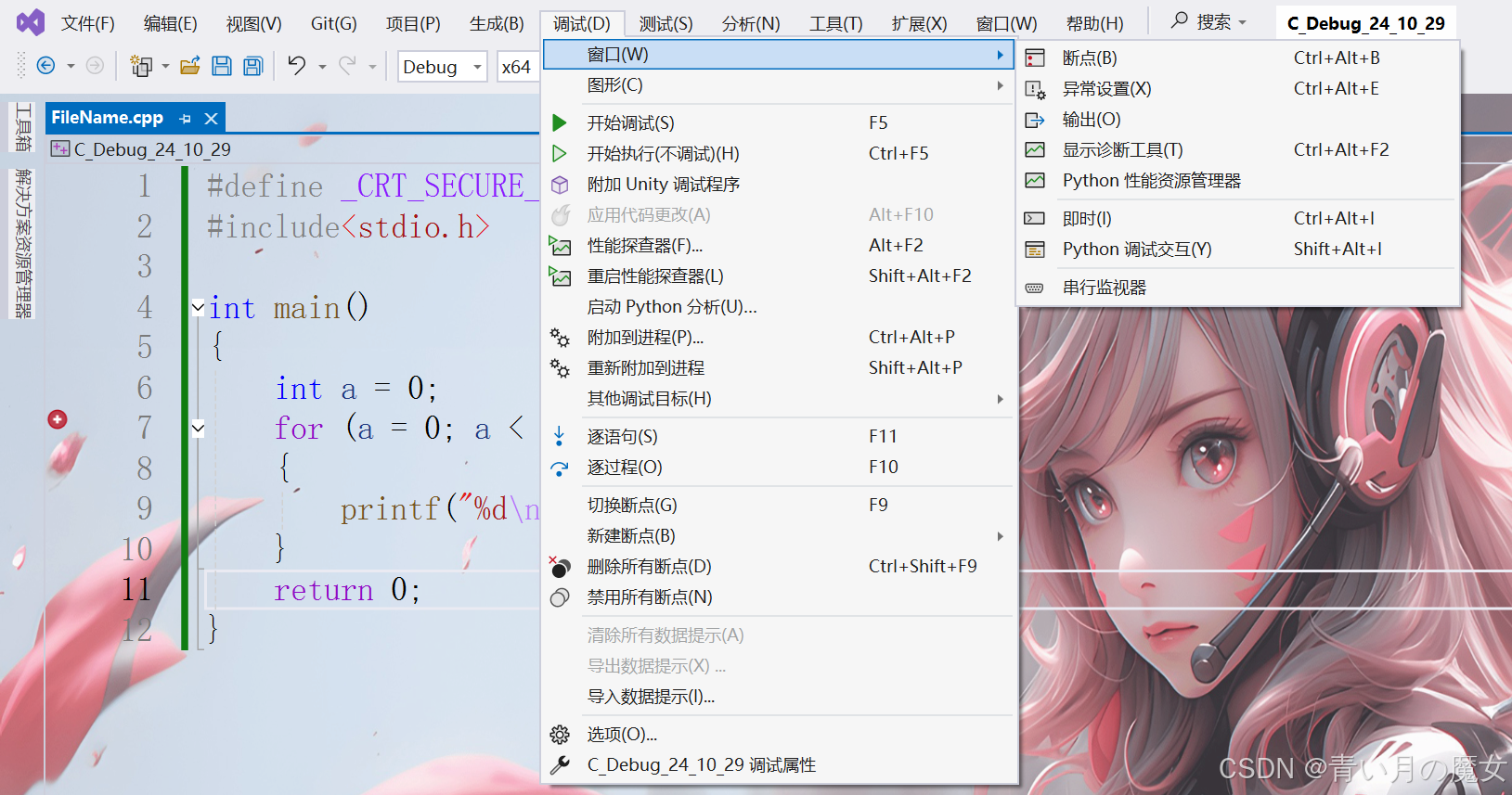Click the 附加到进程 gears icon
The image size is (1512, 795).
[x=560, y=338]
